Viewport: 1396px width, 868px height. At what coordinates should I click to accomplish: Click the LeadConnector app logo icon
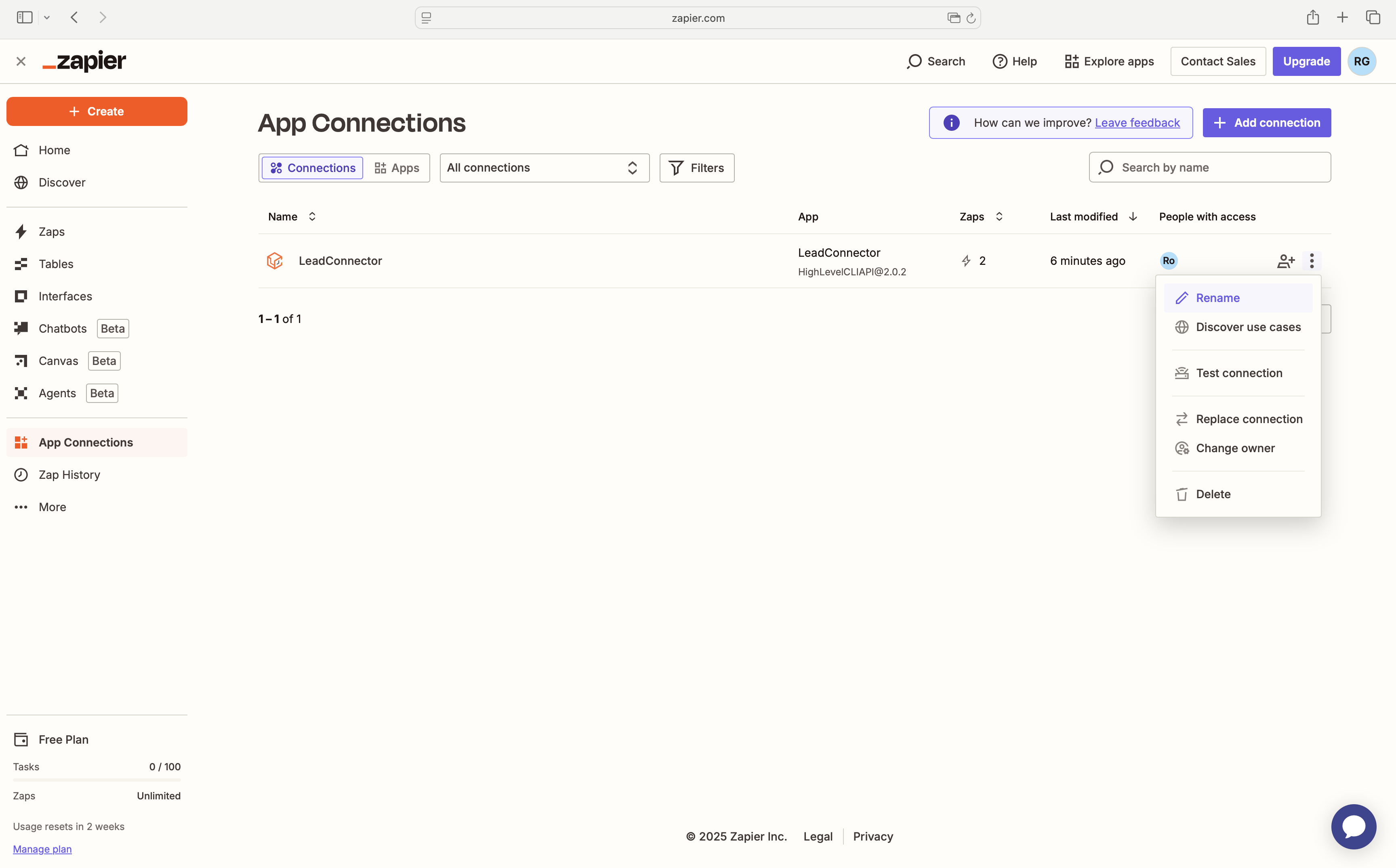[x=275, y=261]
